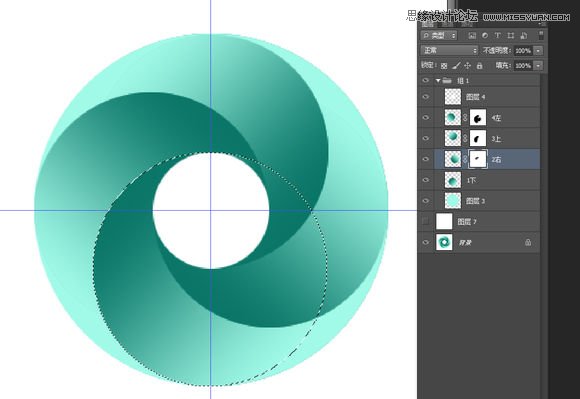Select mask thumbnail of layer 4左

click(x=478, y=118)
